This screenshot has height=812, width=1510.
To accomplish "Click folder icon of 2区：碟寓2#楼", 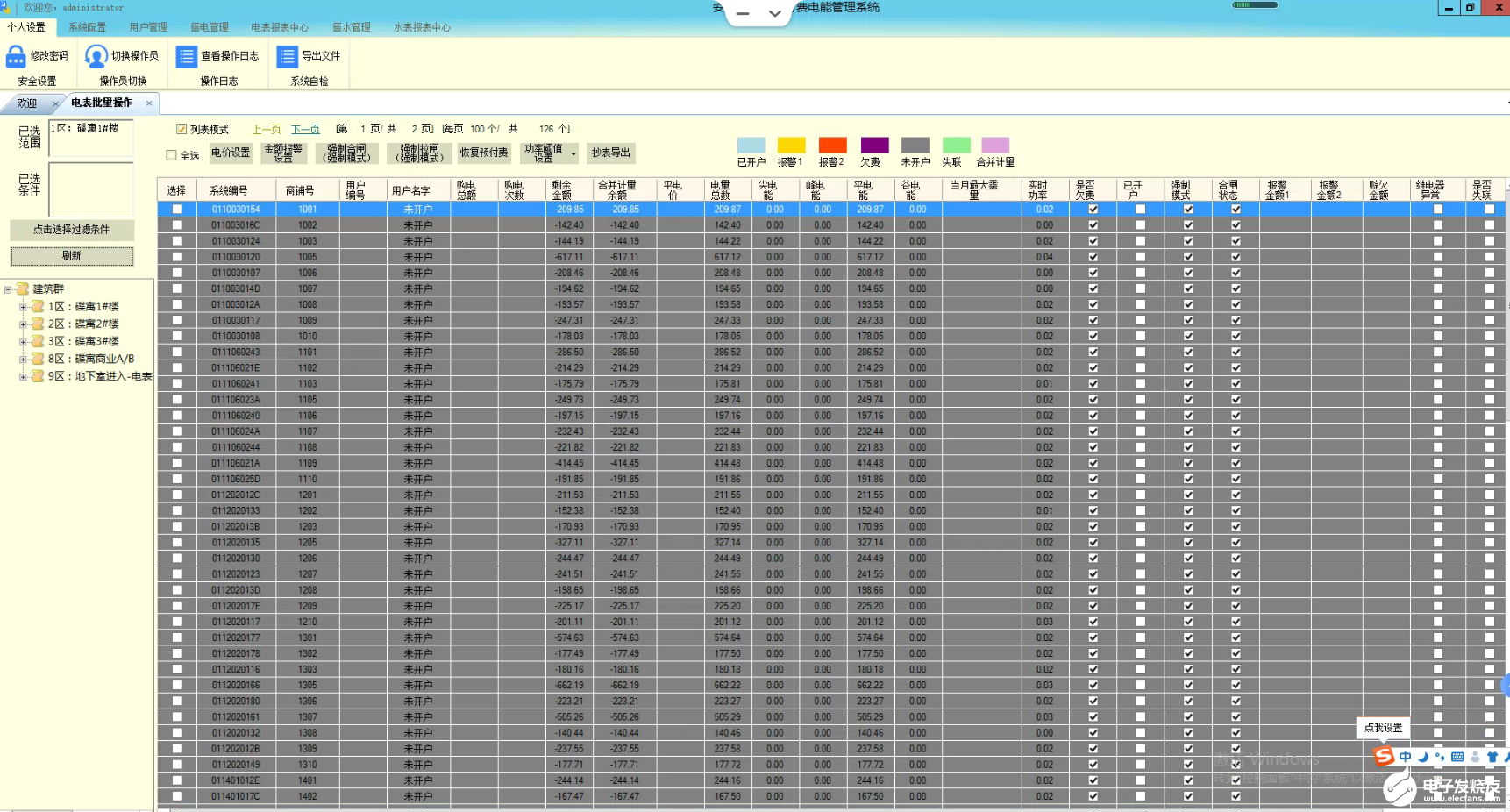I will coord(38,324).
